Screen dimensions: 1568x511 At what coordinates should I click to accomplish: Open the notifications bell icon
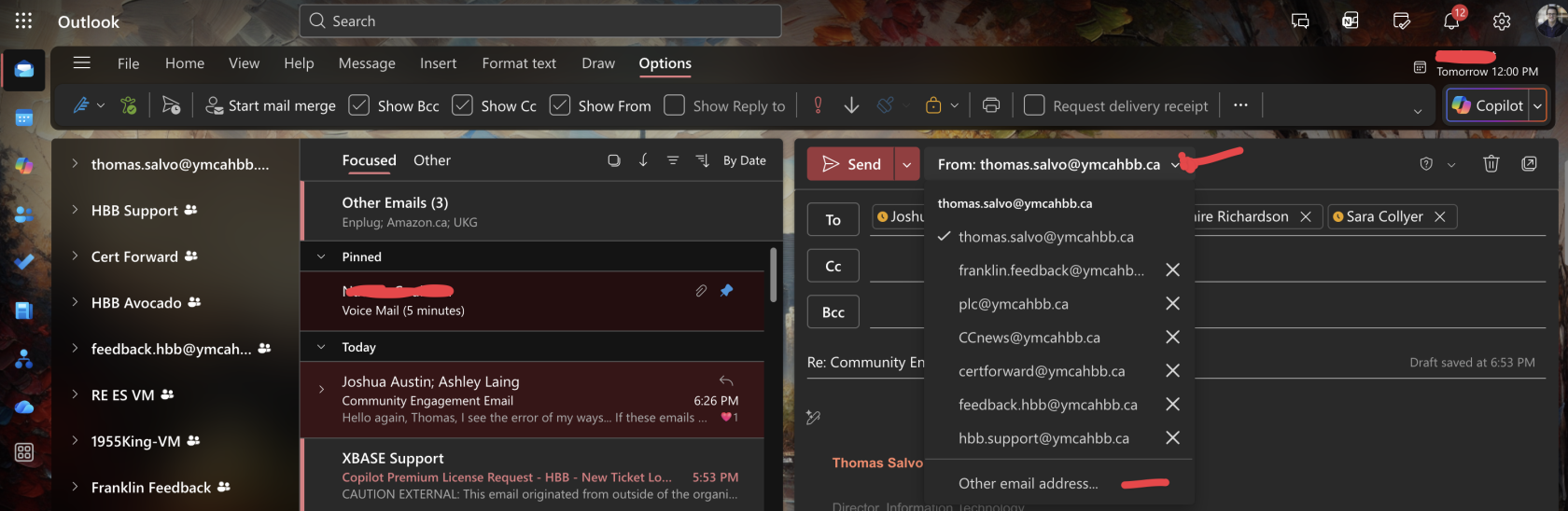[1451, 21]
